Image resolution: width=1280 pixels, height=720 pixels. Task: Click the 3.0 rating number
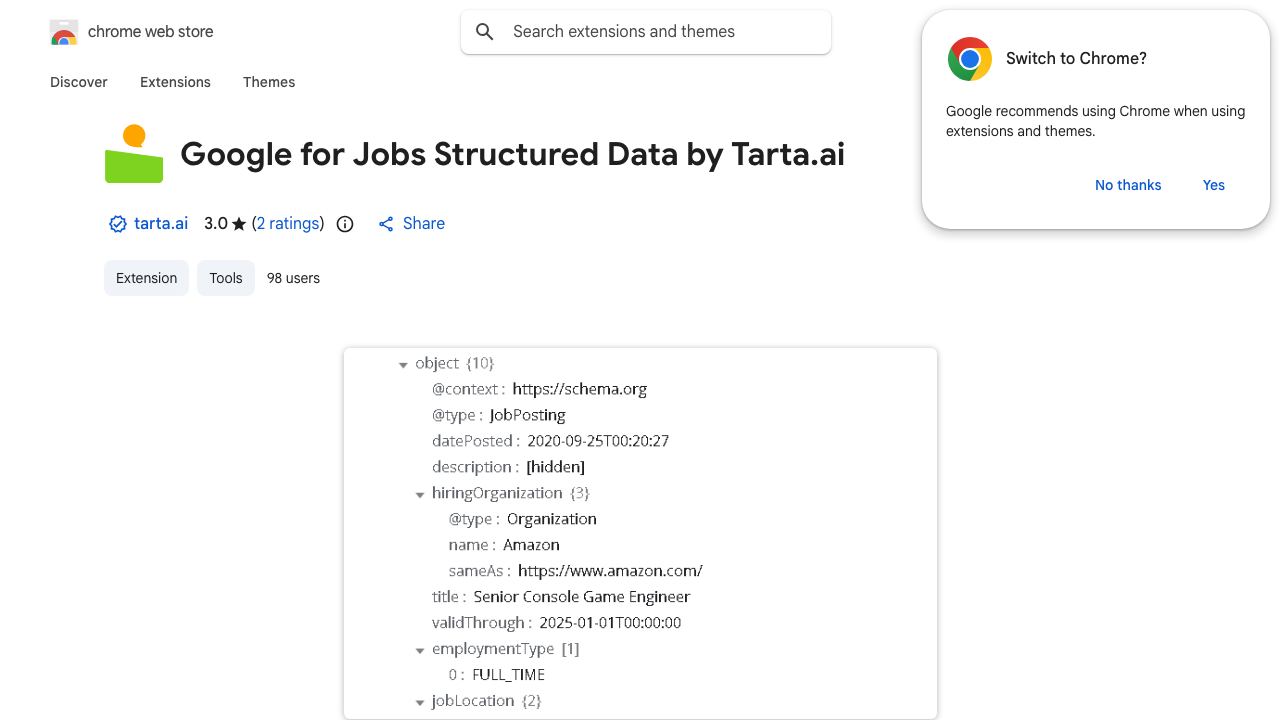click(215, 224)
